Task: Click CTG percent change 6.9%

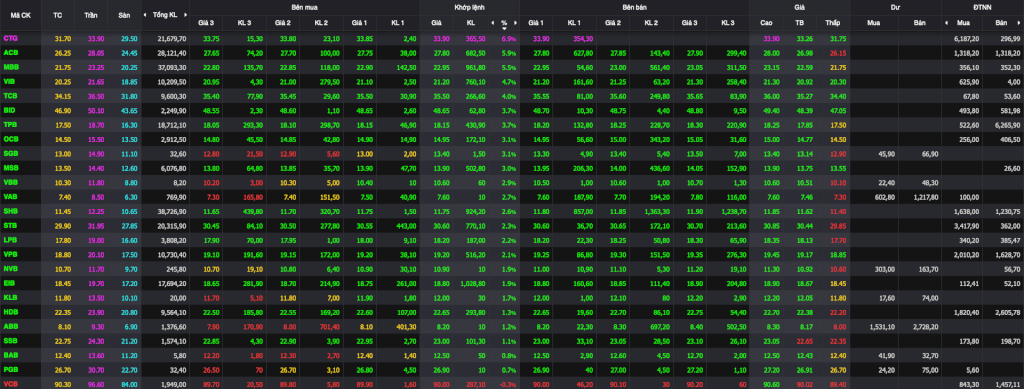Action: [509, 39]
